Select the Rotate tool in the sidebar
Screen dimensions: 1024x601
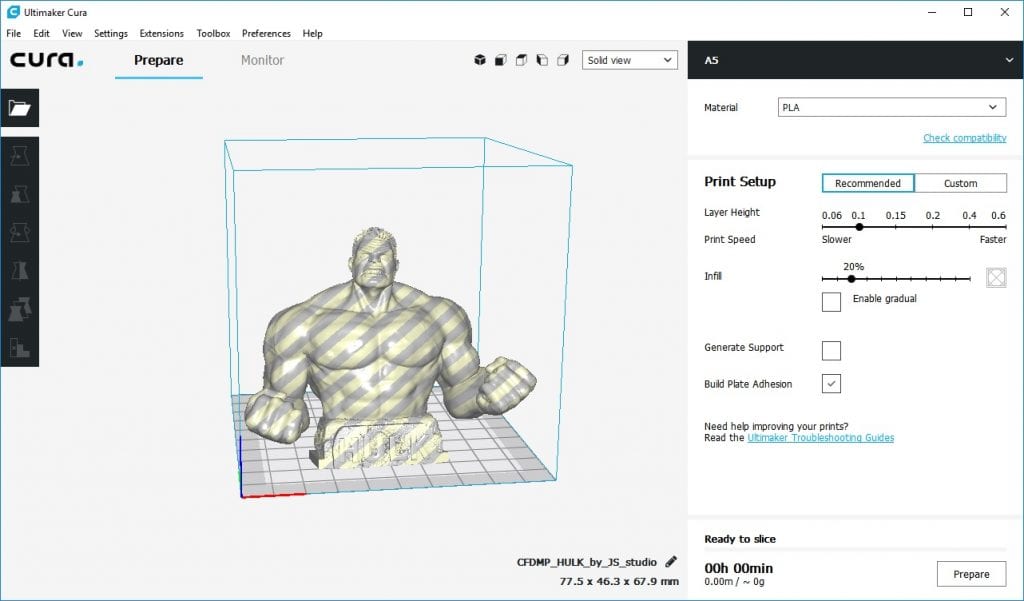[20, 232]
